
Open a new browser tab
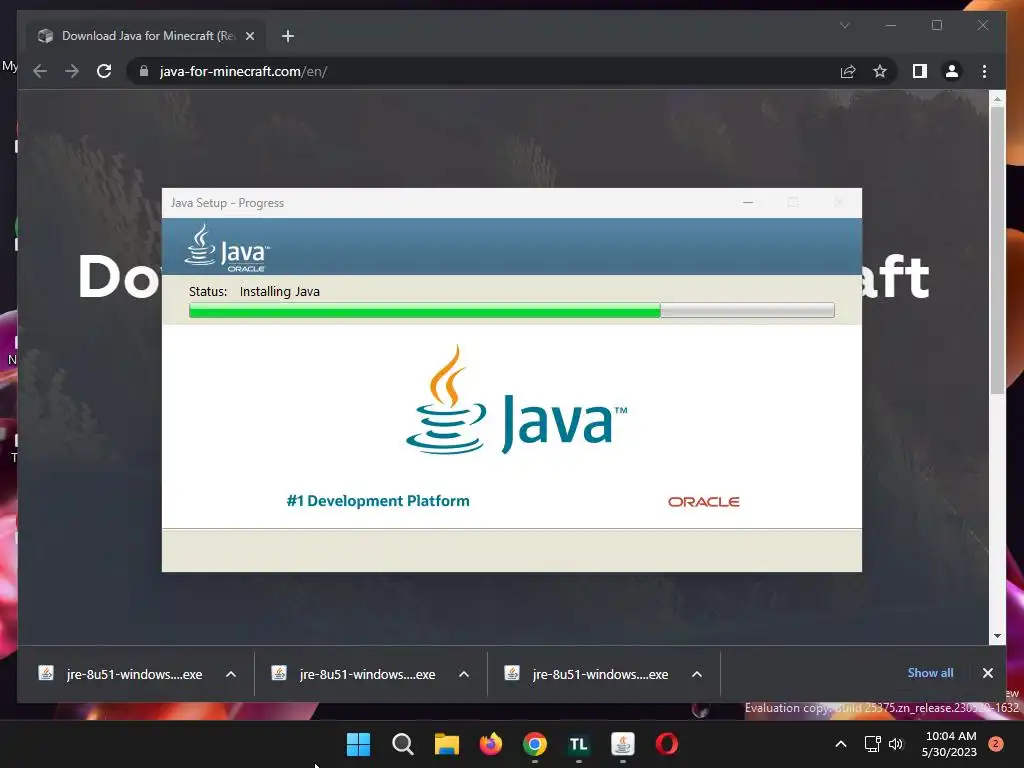click(x=287, y=36)
